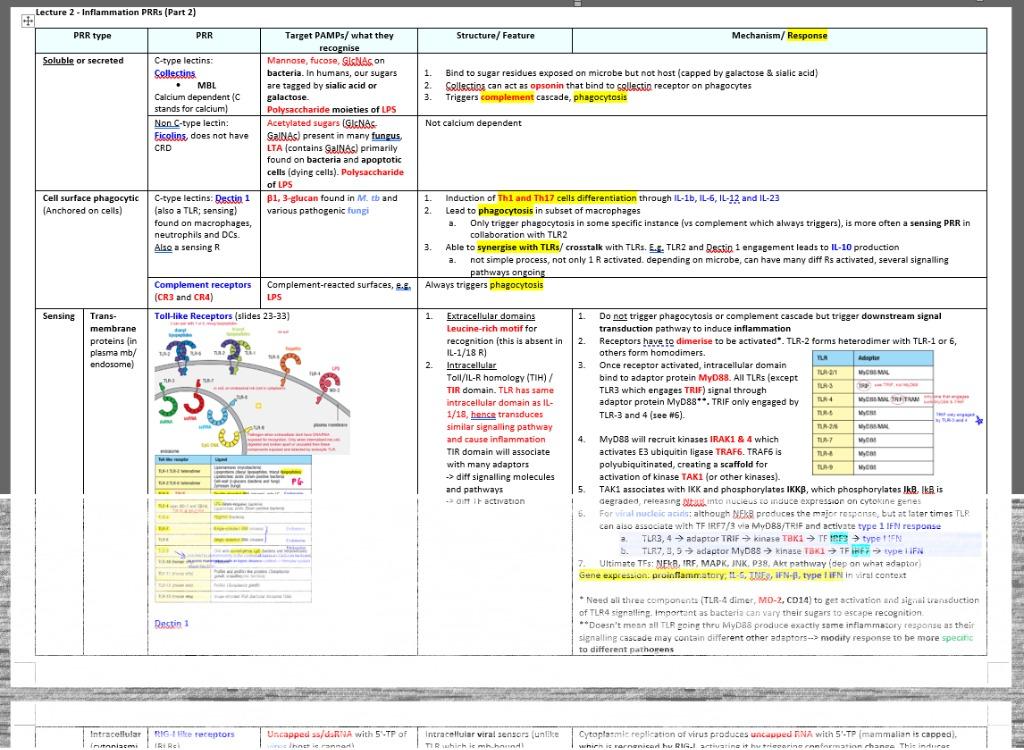Click the highlighted 'Gene expression: proinflammatory' text

(652, 576)
